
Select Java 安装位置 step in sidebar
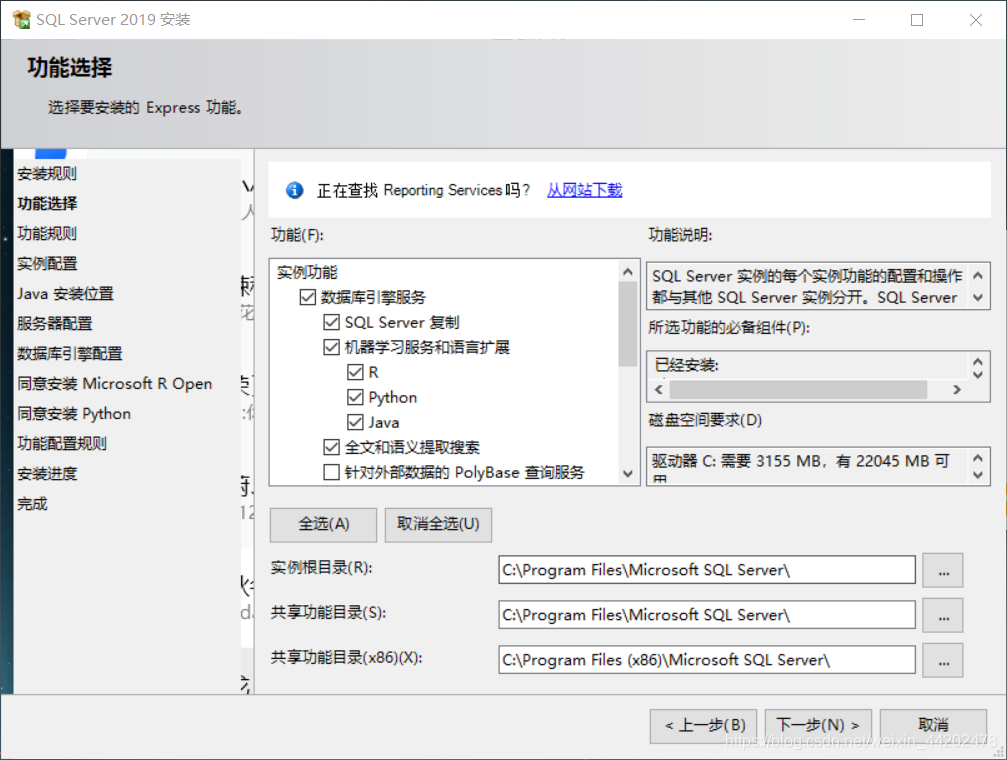(65, 294)
